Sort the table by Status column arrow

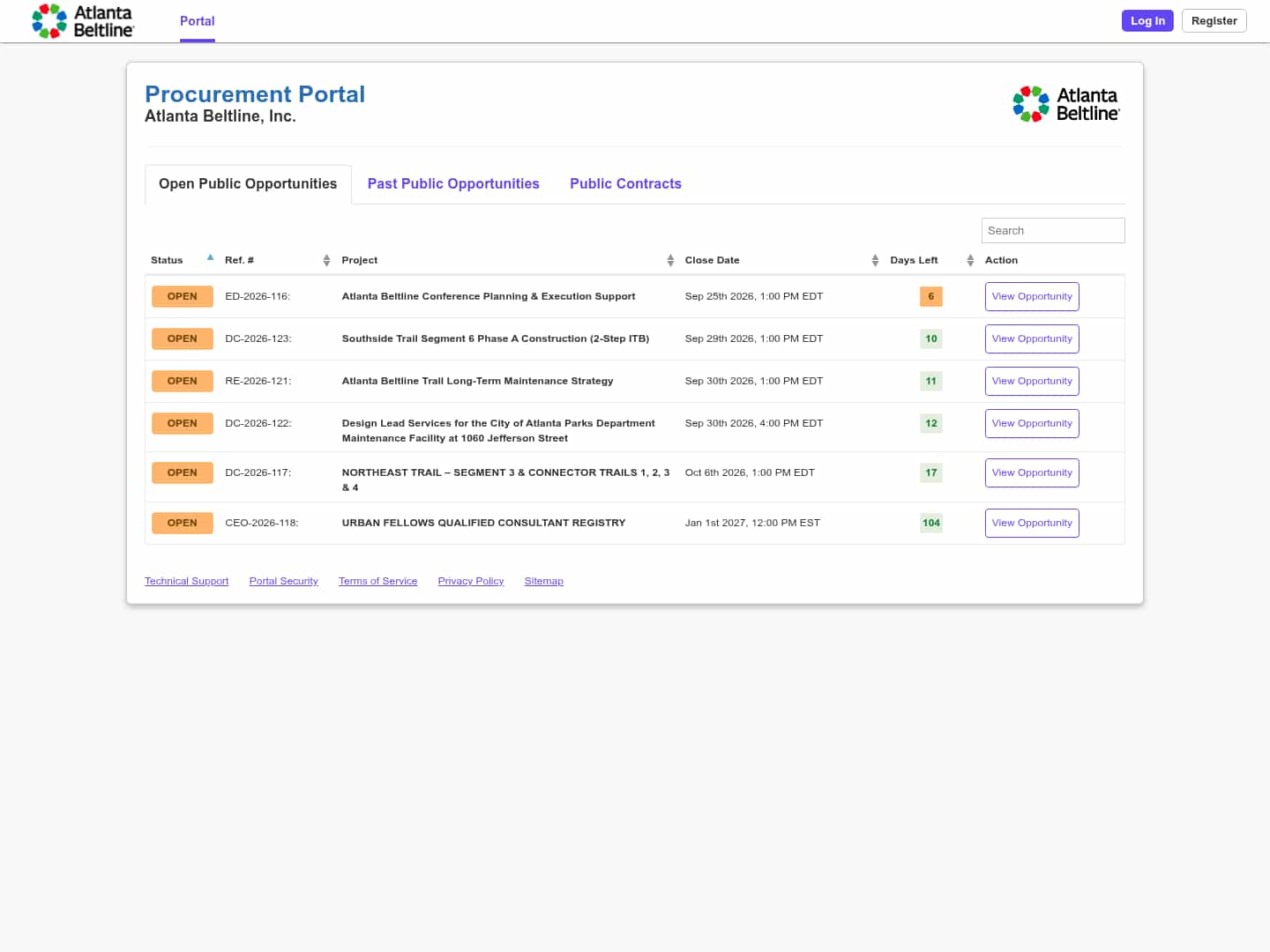[210, 258]
